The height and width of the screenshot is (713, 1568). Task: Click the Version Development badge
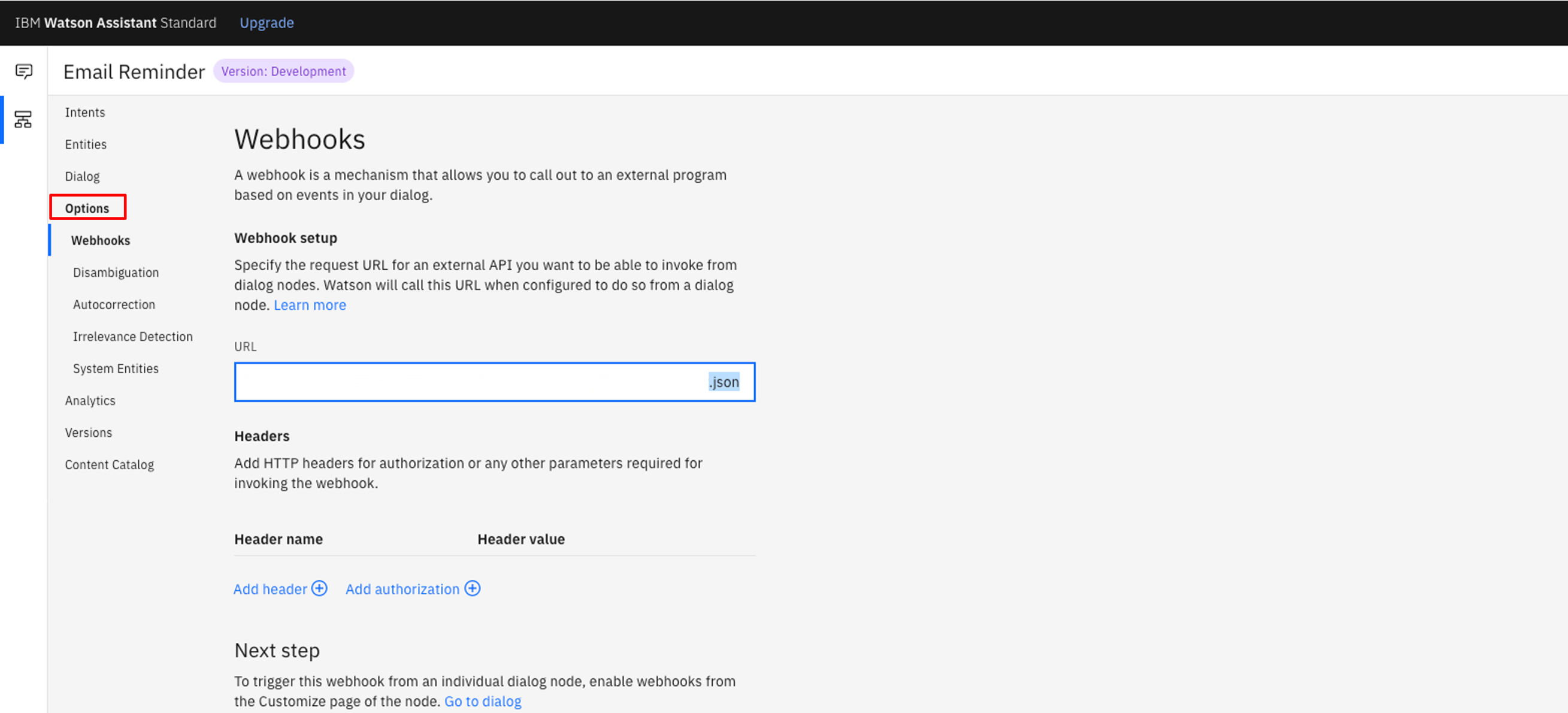point(283,70)
